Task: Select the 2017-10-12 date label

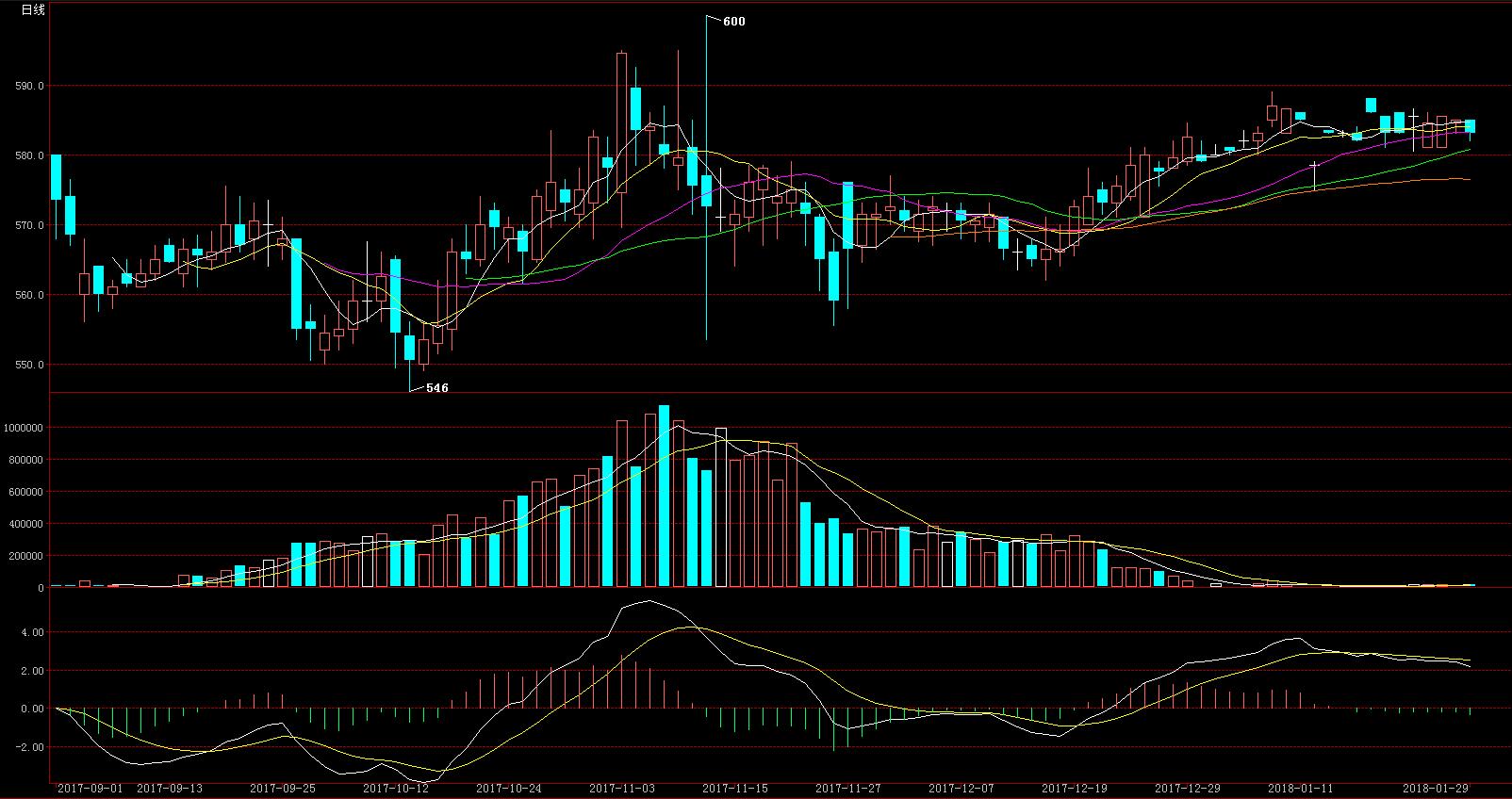Action: point(396,788)
